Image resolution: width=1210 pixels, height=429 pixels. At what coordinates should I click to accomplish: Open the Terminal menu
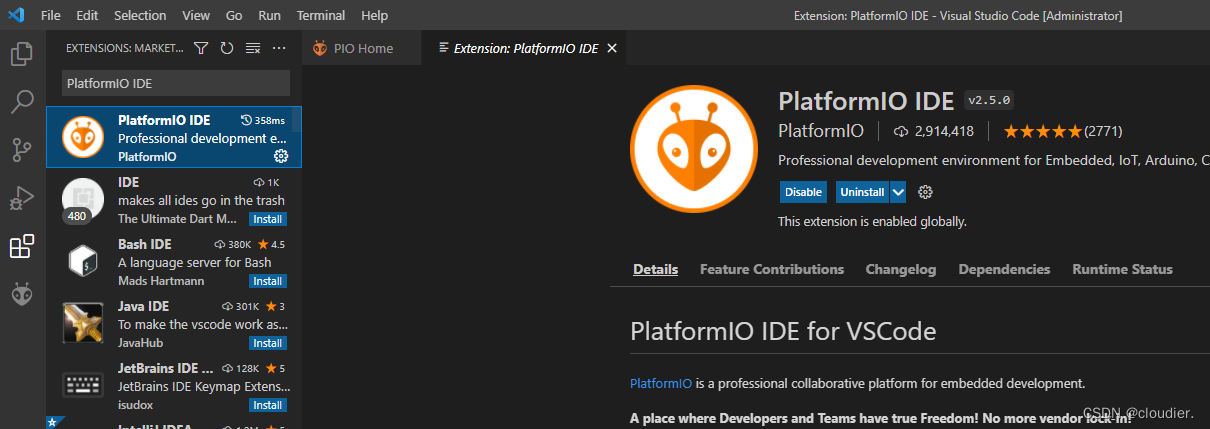(321, 15)
